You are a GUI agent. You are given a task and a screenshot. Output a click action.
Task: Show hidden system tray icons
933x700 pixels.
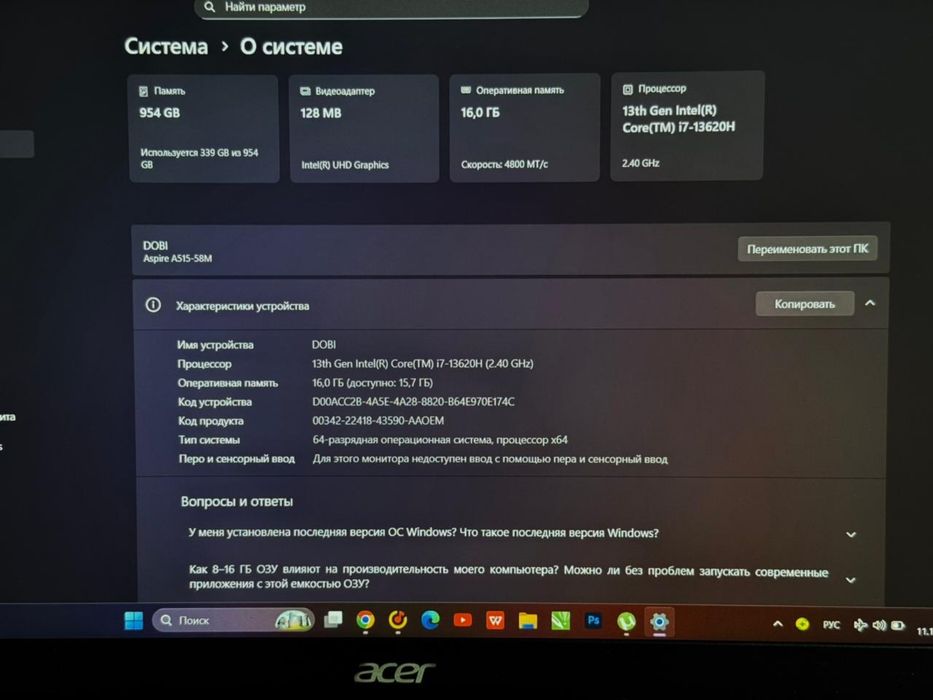point(778,624)
